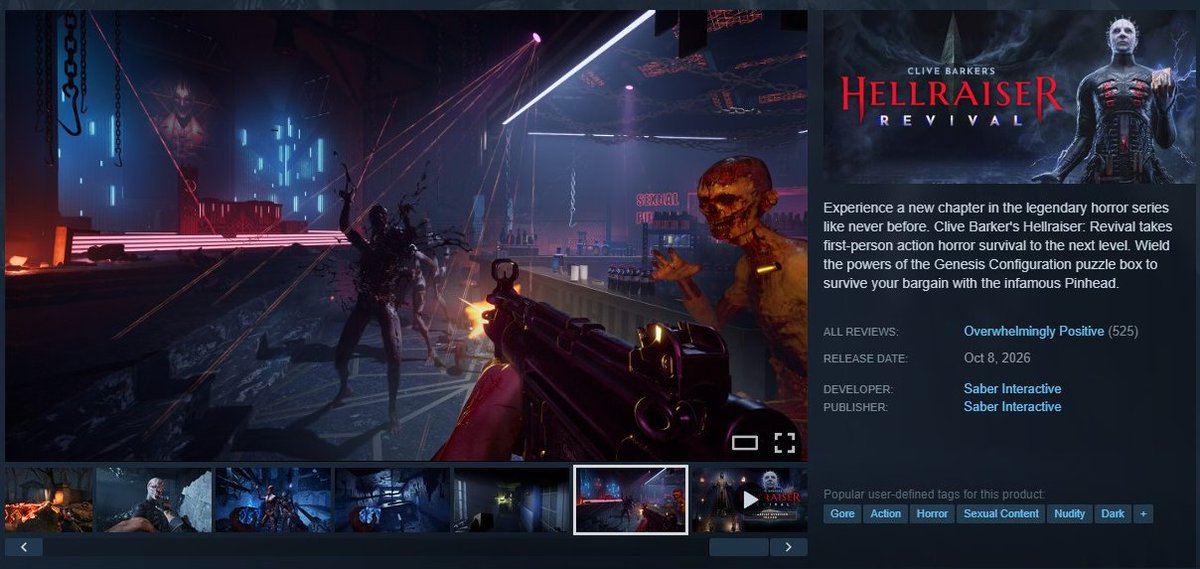The height and width of the screenshot is (569, 1200).
Task: Click the ALL REVIEWS label
Action: click(861, 332)
